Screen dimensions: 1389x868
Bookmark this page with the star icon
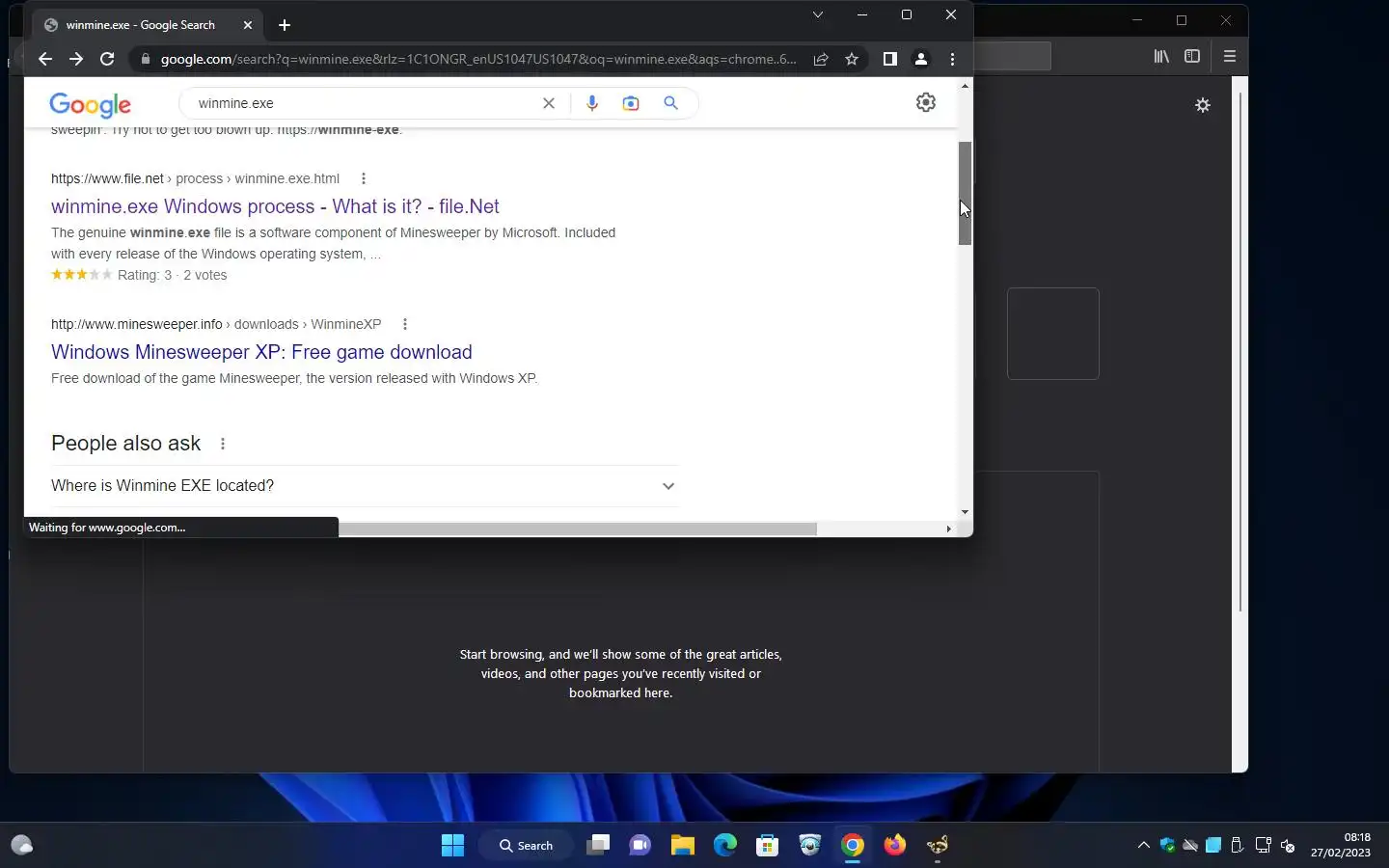(x=852, y=59)
